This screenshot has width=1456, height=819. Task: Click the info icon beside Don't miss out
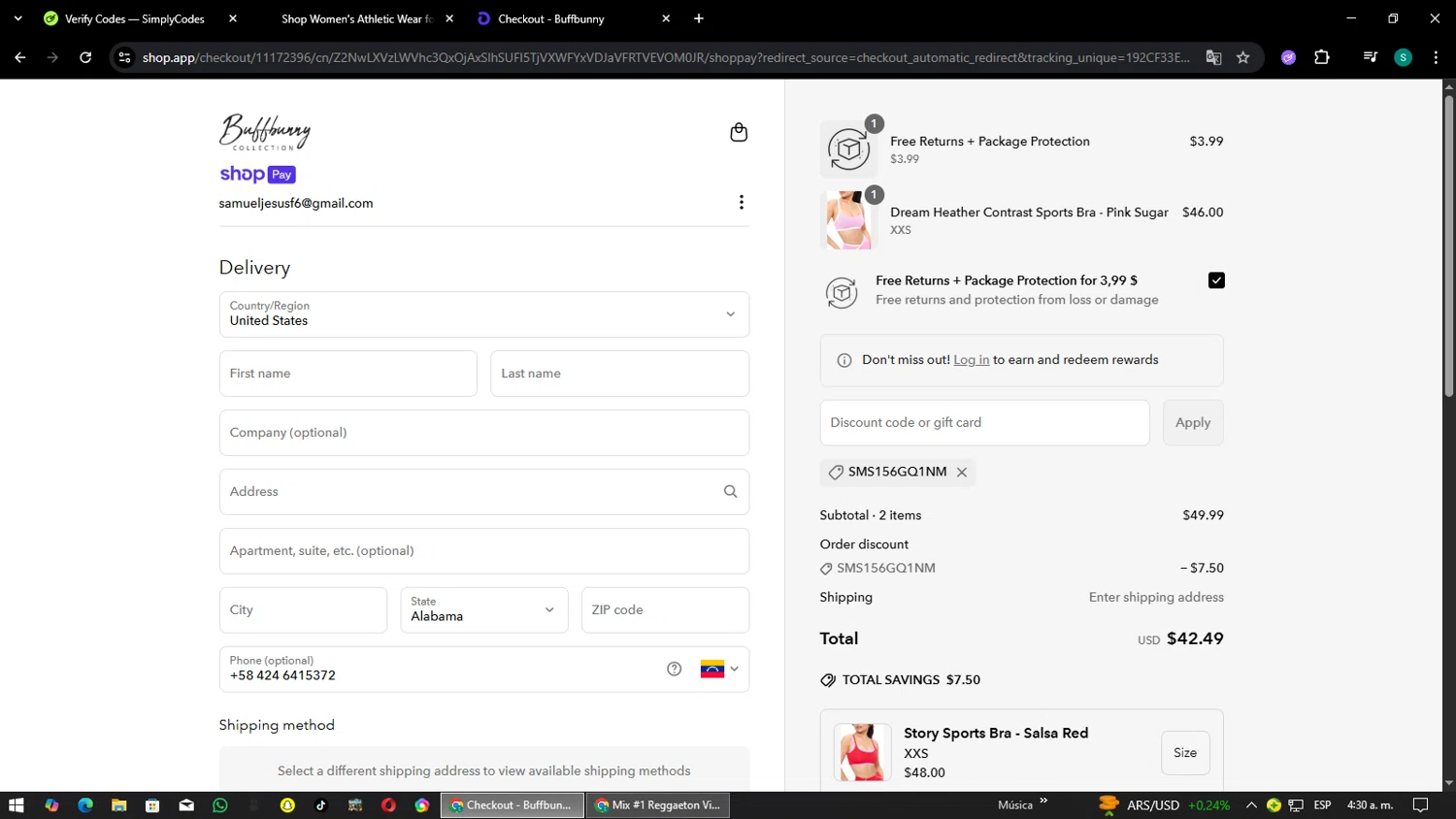click(844, 360)
